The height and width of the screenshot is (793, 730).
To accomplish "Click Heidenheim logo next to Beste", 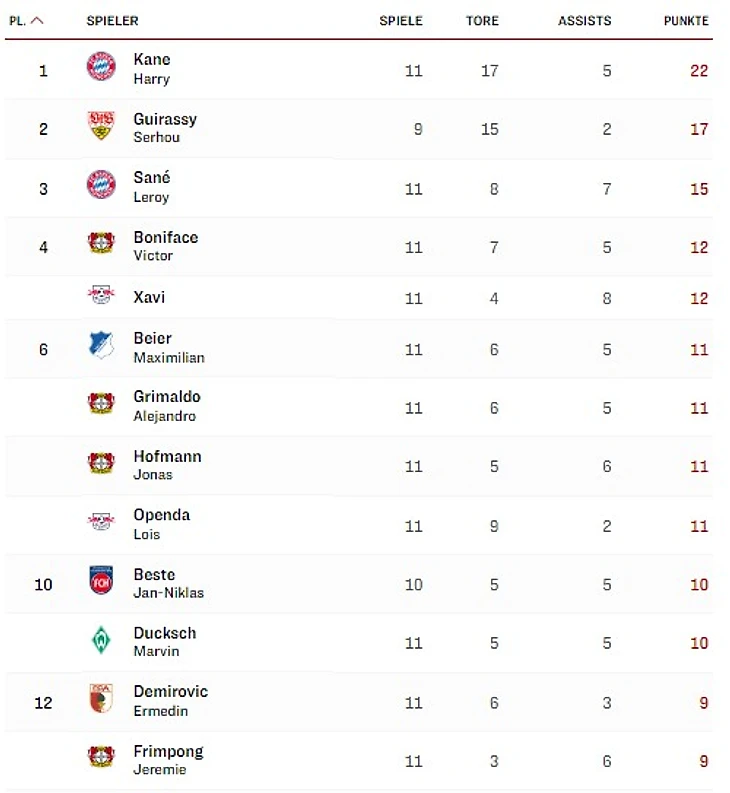I will pos(101,580).
